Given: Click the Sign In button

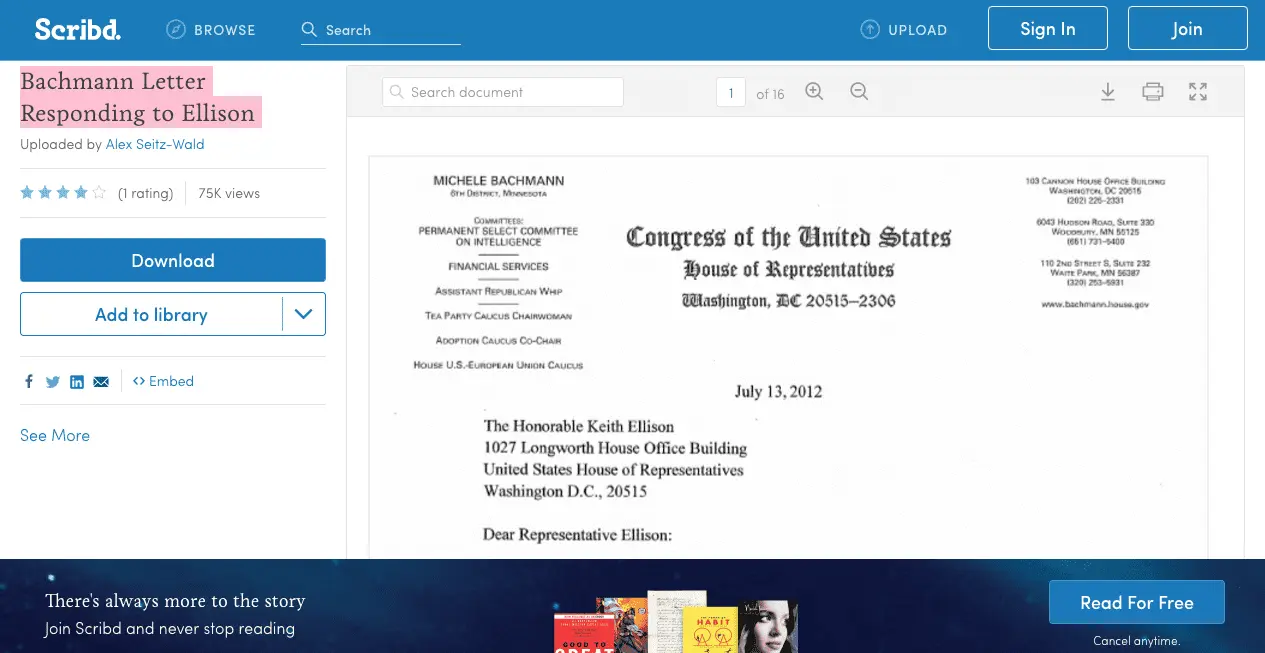Looking at the screenshot, I should [1047, 29].
